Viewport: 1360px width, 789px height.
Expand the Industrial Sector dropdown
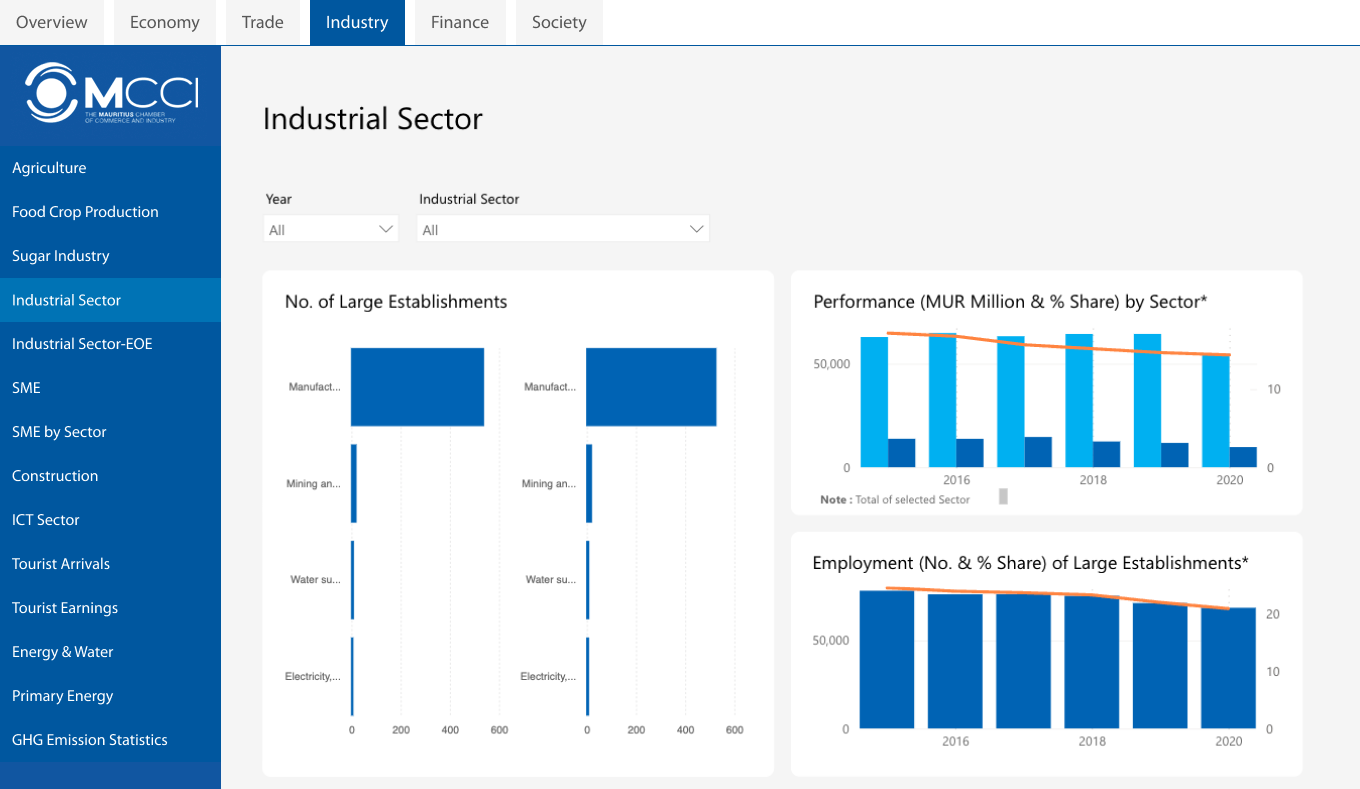(x=562, y=230)
